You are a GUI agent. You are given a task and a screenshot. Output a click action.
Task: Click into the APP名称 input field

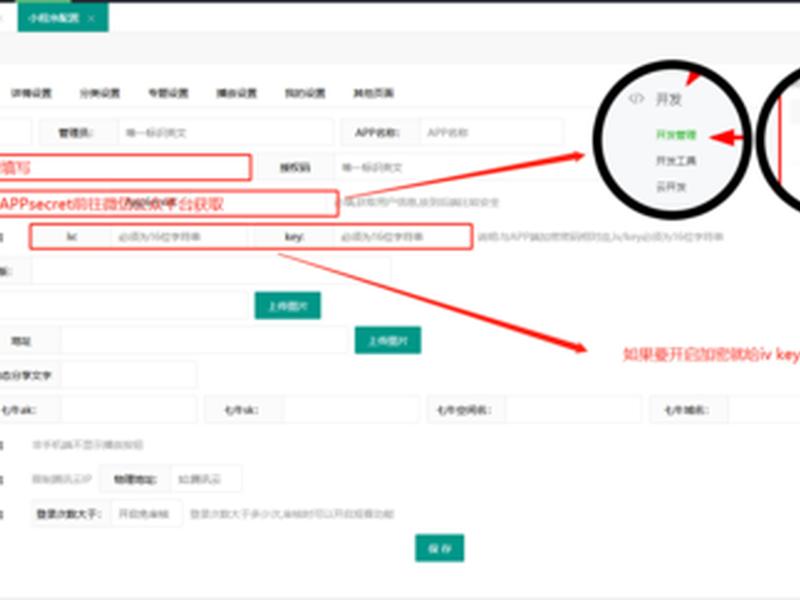(492, 133)
